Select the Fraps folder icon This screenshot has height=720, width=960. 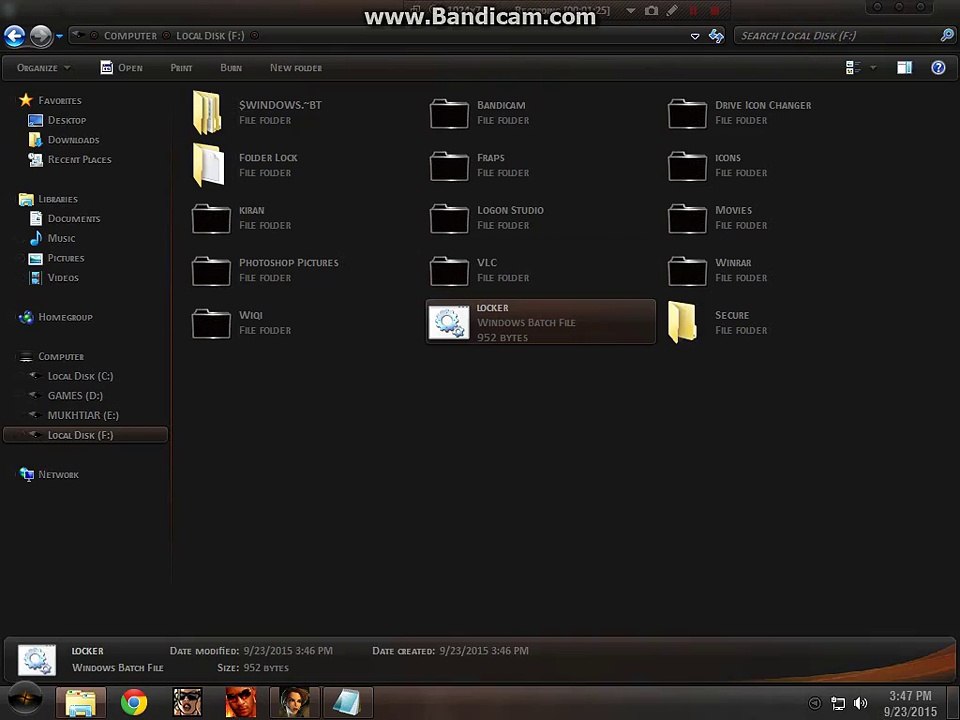pos(449,166)
